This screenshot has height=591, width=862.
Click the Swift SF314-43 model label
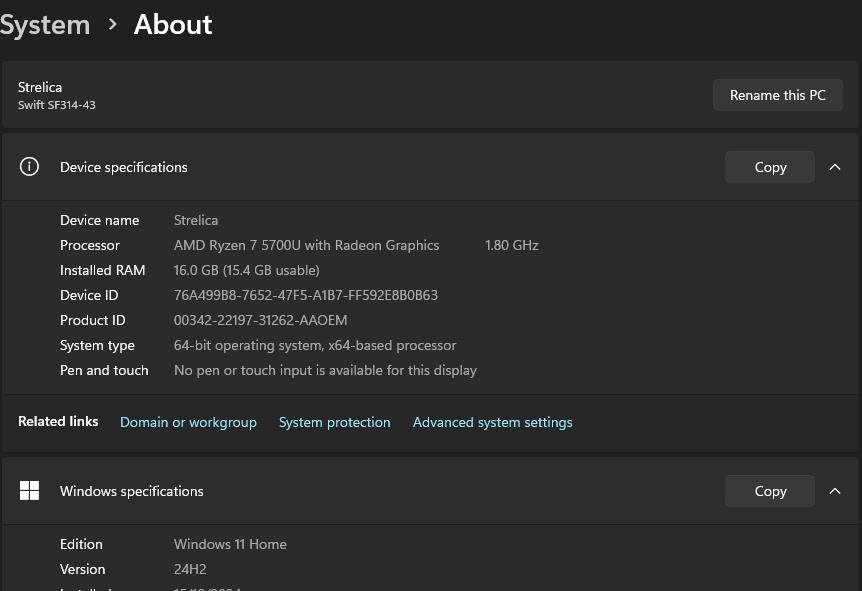(57, 105)
